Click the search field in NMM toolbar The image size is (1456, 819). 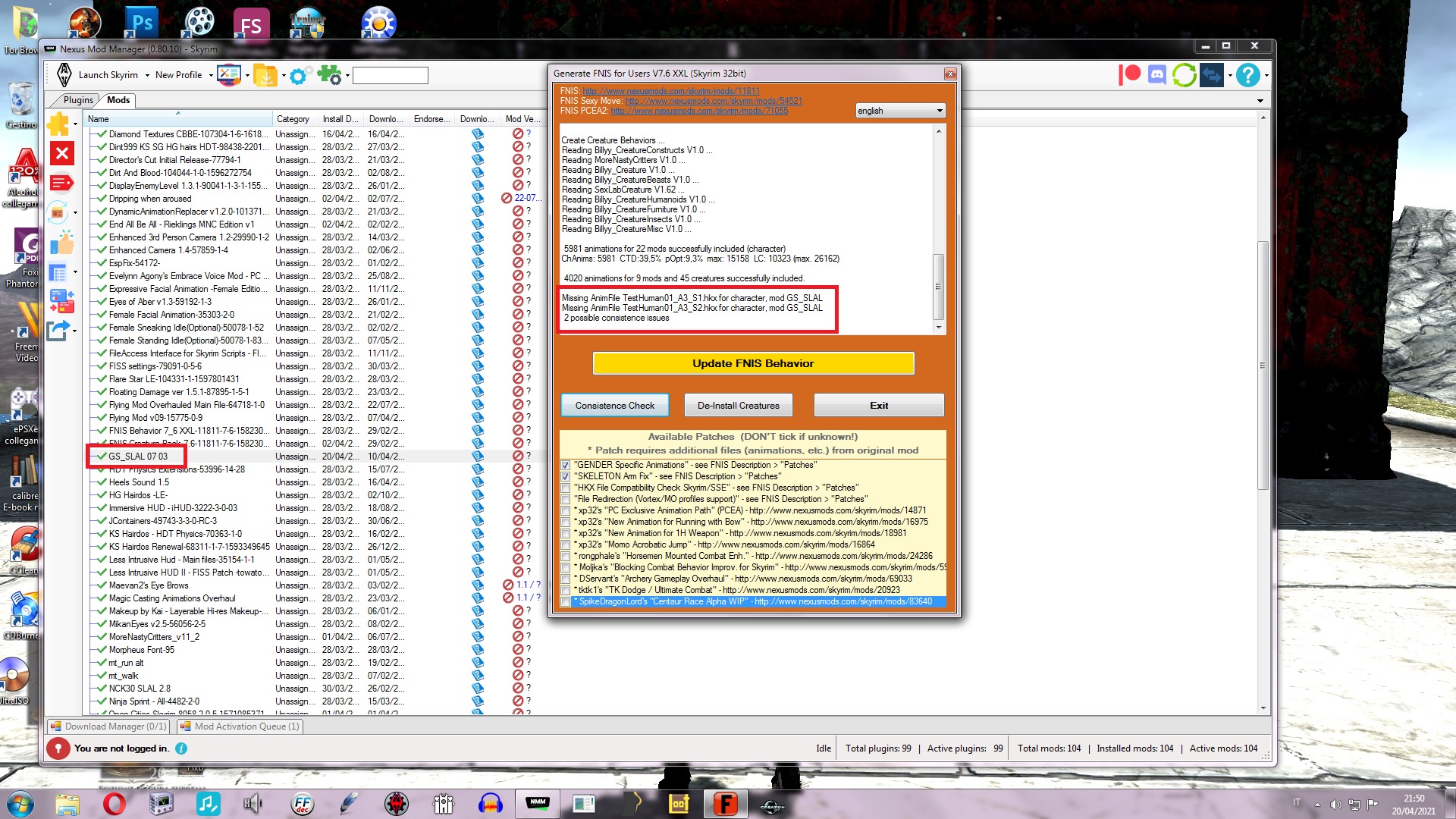(391, 75)
